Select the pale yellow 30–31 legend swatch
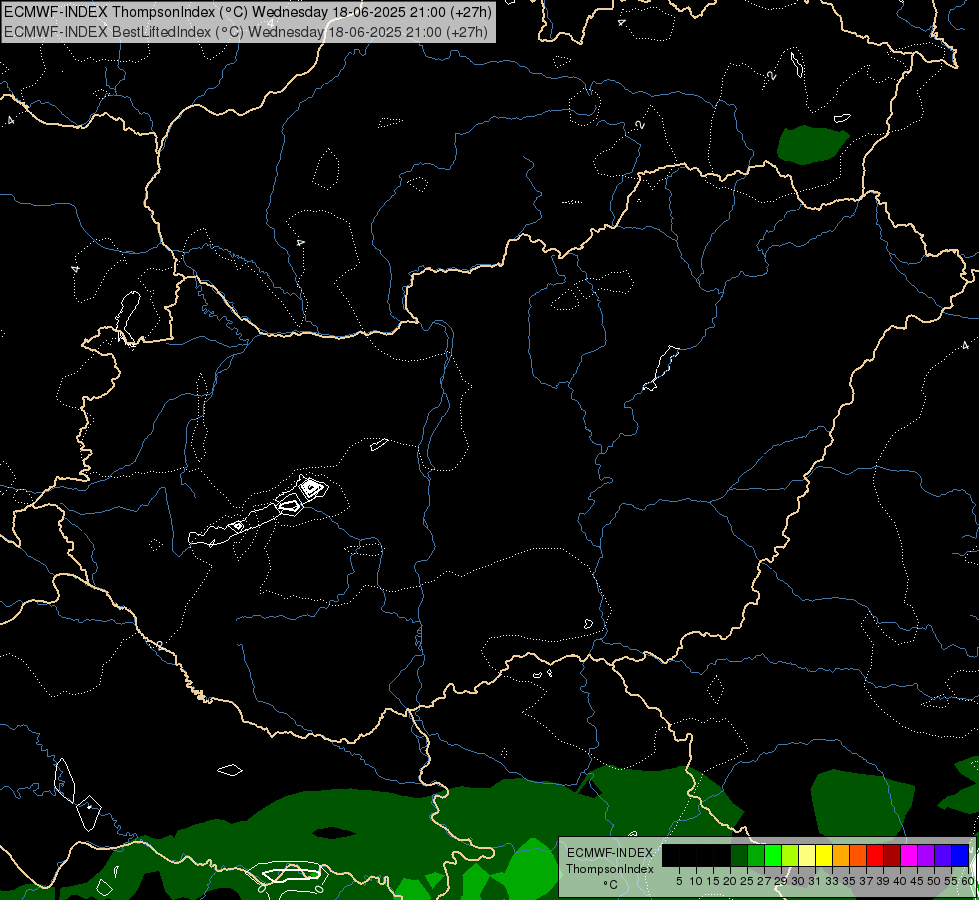Image resolution: width=979 pixels, height=900 pixels. point(806,855)
